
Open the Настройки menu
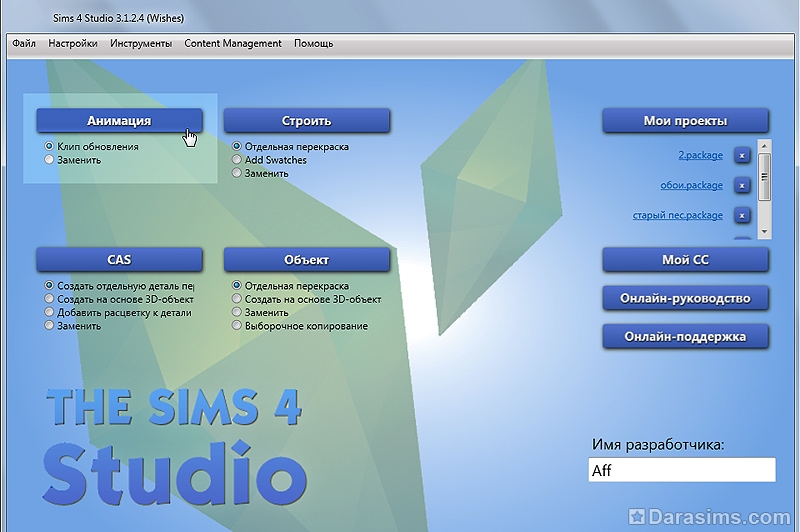coord(72,43)
